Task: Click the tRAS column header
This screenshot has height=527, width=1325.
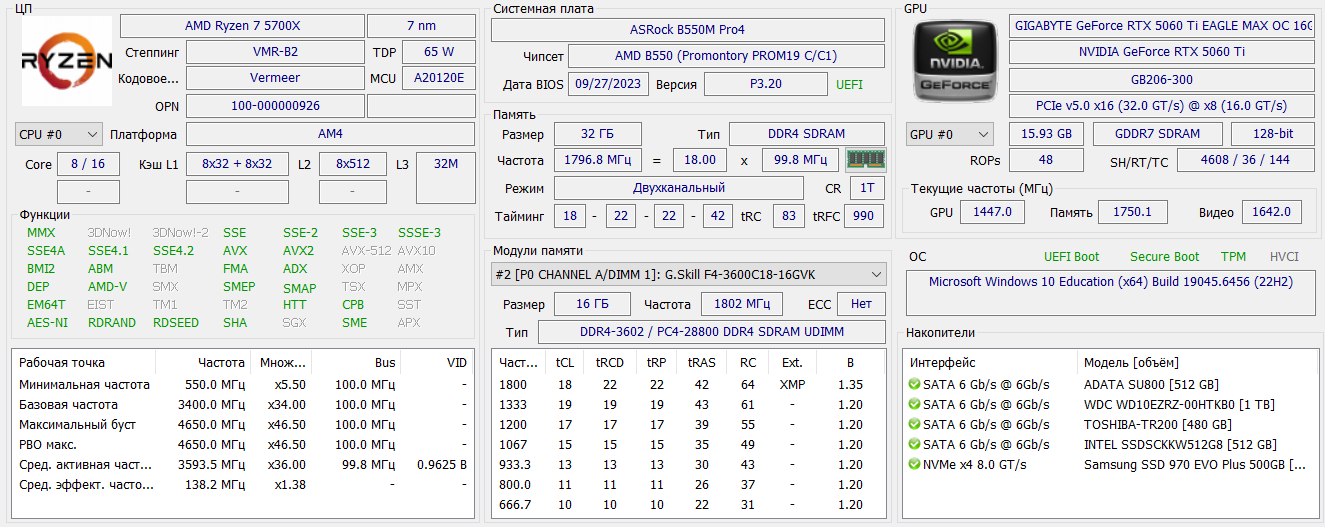Action: click(x=701, y=363)
